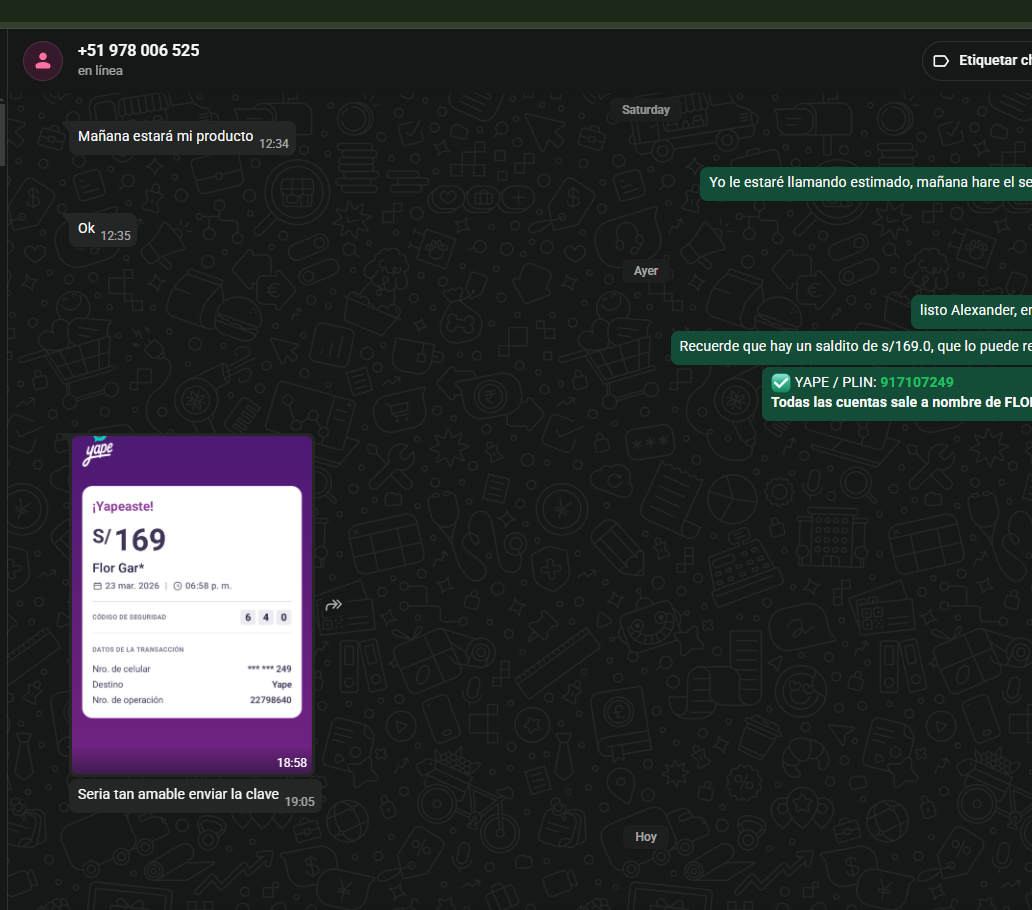Click the calendar icon beside 23 mar. 2026
This screenshot has height=910, width=1032.
tap(97, 586)
